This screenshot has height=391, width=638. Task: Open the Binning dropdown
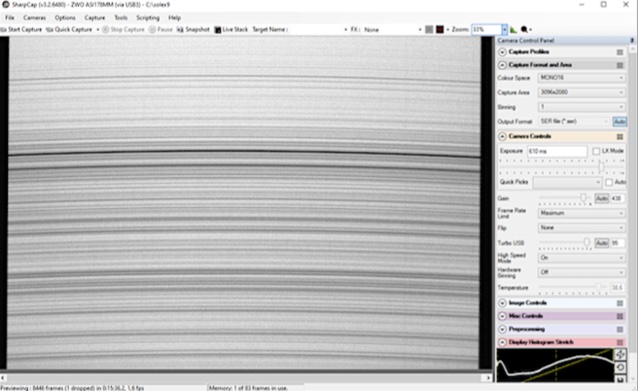tap(581, 107)
